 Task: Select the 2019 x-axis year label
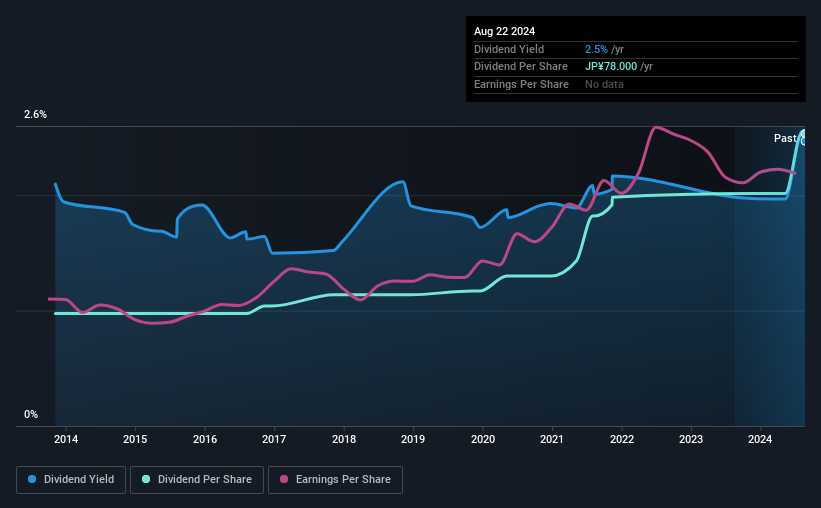click(x=413, y=439)
